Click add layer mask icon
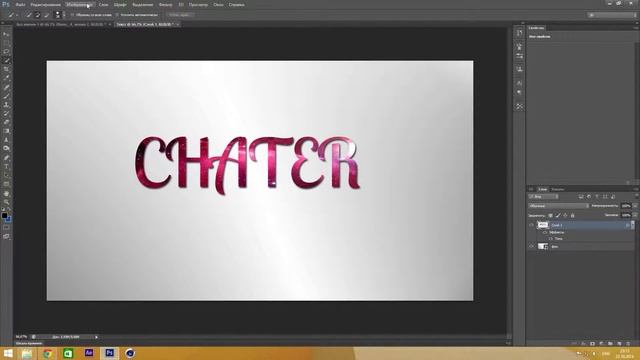Viewport: 640px width, 360px height. (x=592, y=344)
